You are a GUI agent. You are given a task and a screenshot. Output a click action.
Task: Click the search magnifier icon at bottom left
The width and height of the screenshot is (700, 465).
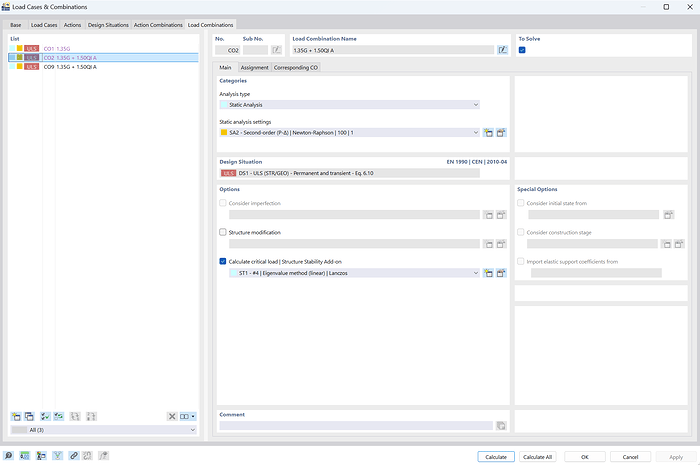(x=8, y=456)
